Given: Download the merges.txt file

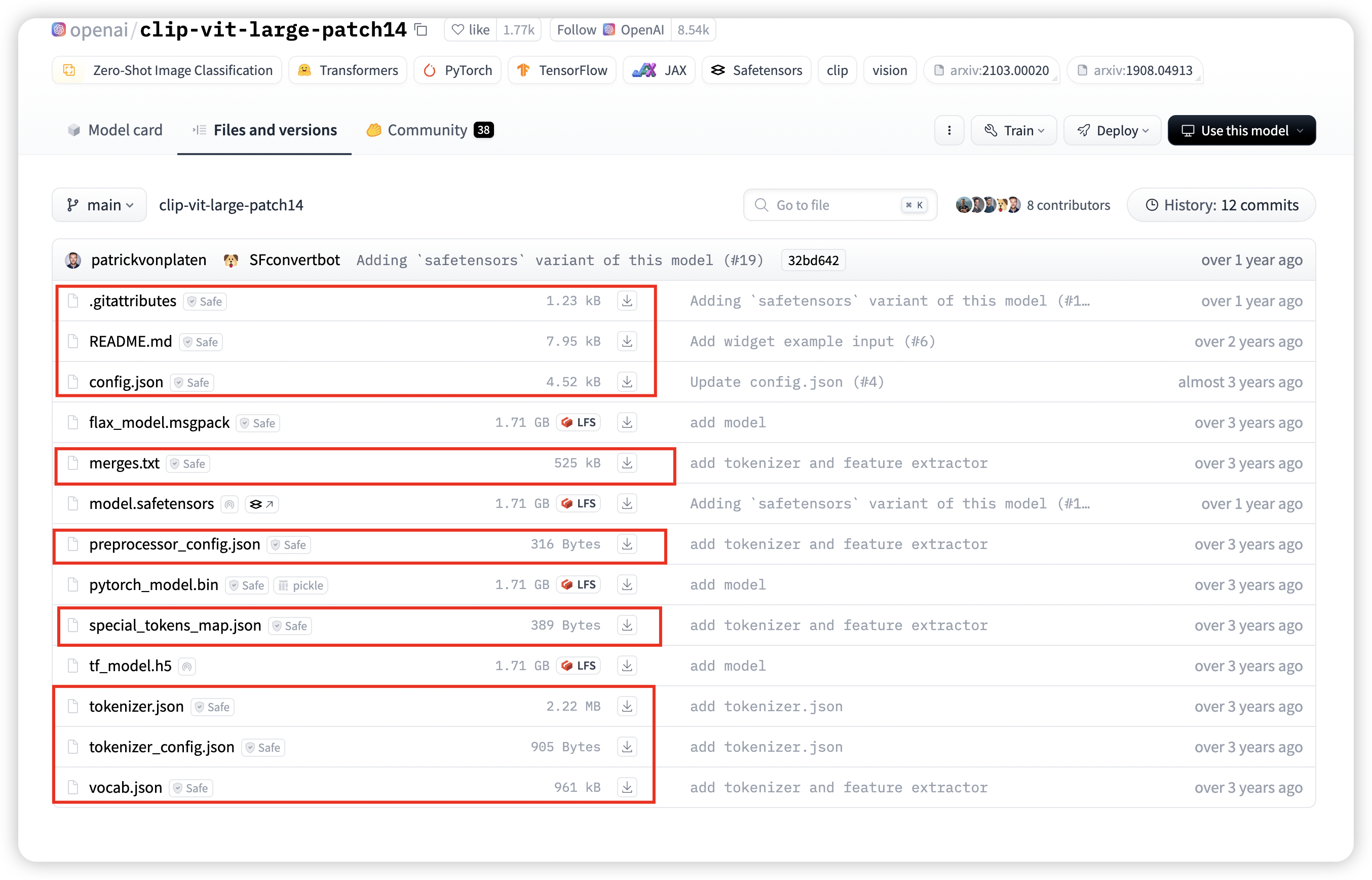Looking at the screenshot, I should pos(627,463).
